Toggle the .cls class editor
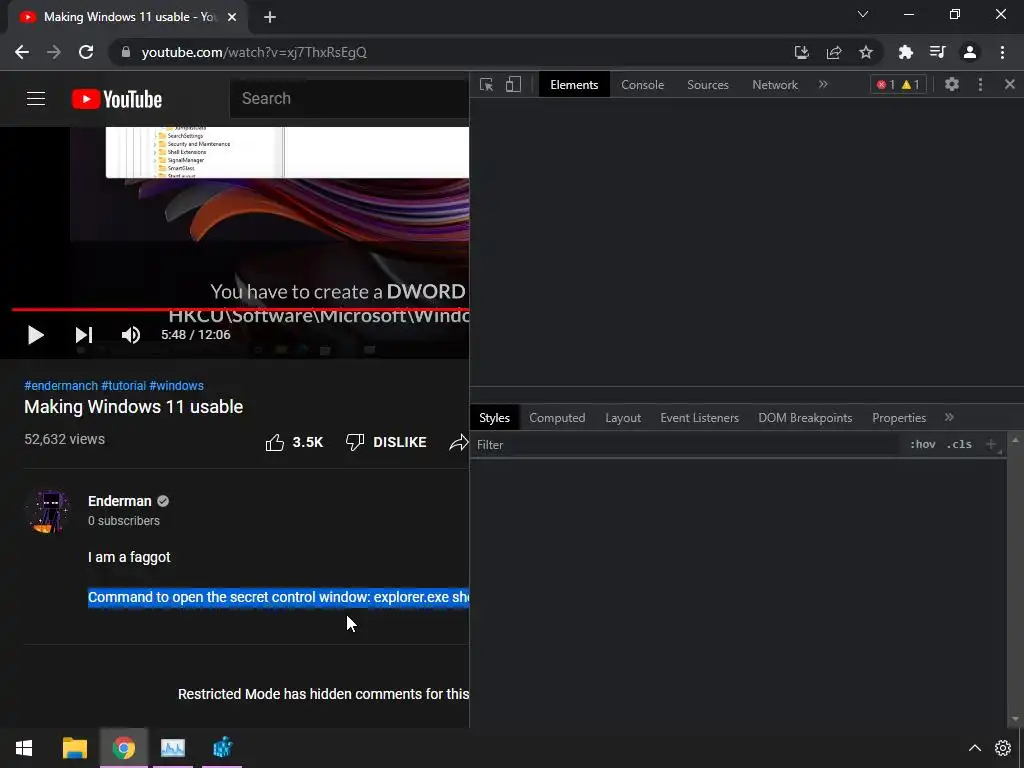 (959, 444)
